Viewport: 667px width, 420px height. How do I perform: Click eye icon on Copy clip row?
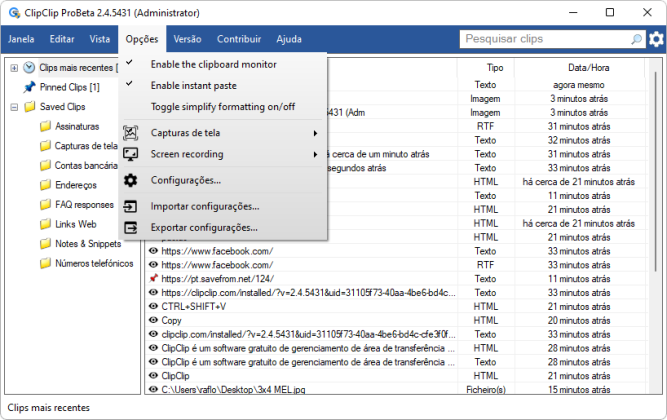pos(153,320)
